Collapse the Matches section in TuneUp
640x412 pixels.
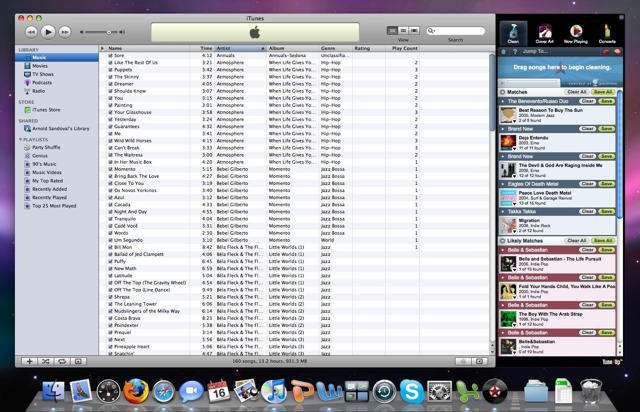click(504, 91)
